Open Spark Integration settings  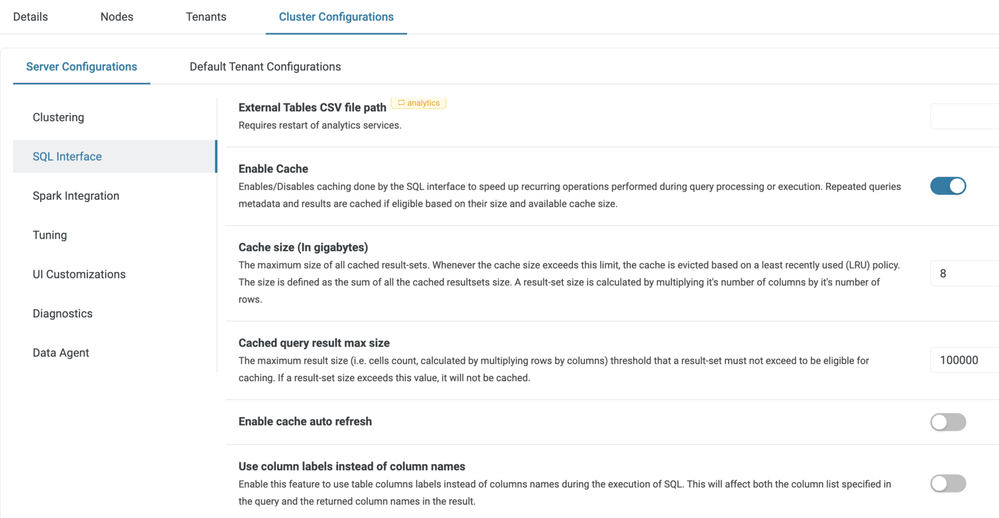coord(76,196)
